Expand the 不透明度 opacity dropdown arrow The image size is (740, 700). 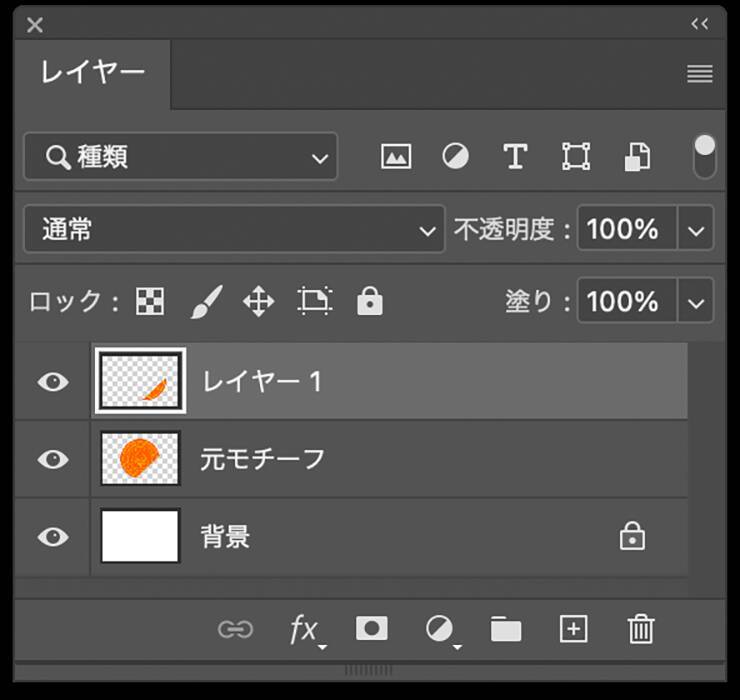pyautogui.click(x=696, y=230)
